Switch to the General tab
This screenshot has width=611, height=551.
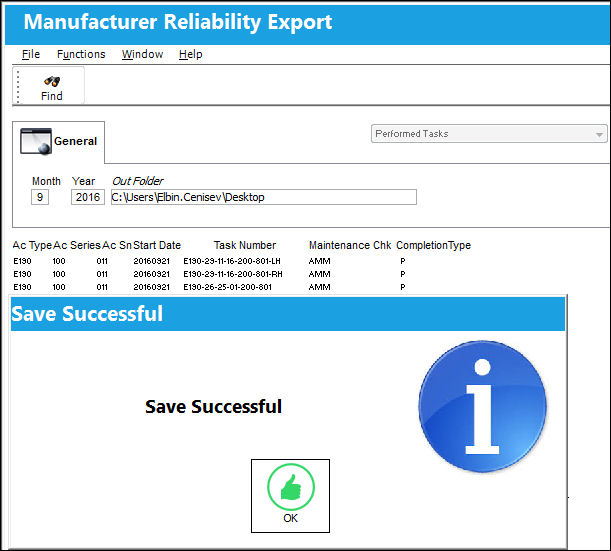tap(58, 142)
